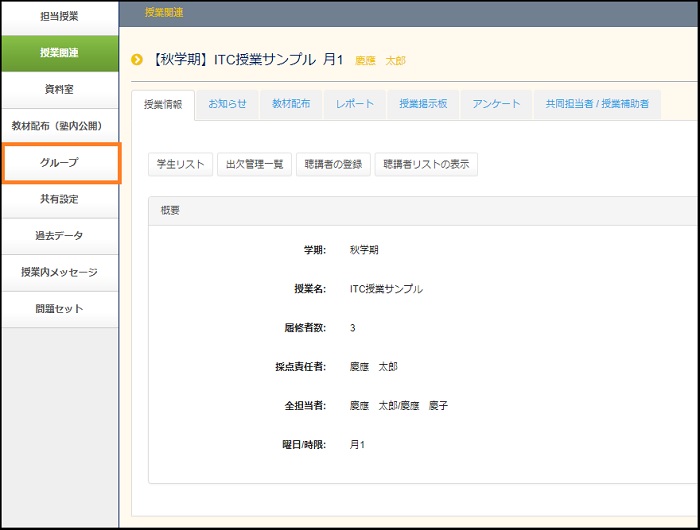
Task: Click the 聴講者の登録 button
Action: pyautogui.click(x=333, y=165)
